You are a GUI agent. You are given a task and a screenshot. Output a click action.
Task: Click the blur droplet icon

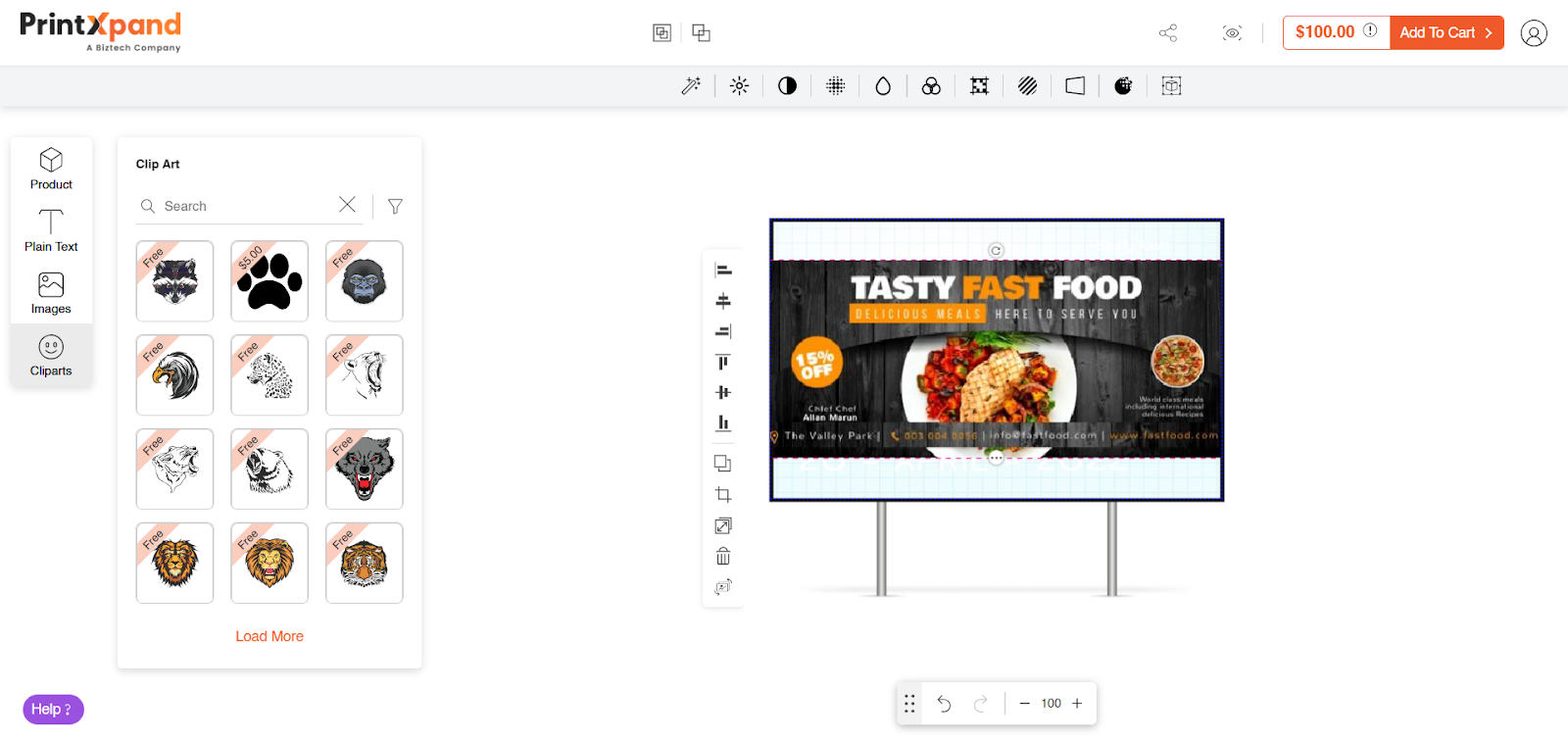pos(883,86)
